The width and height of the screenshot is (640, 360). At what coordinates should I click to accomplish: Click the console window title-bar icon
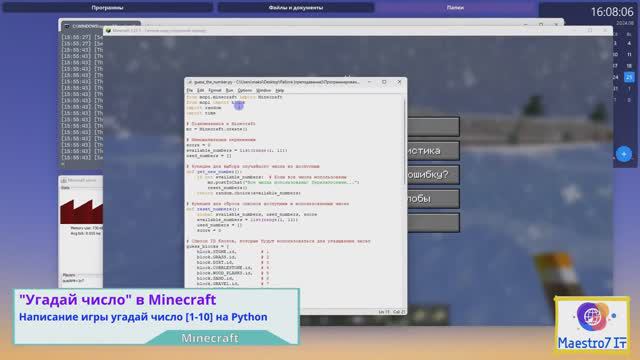pyautogui.click(x=67, y=26)
